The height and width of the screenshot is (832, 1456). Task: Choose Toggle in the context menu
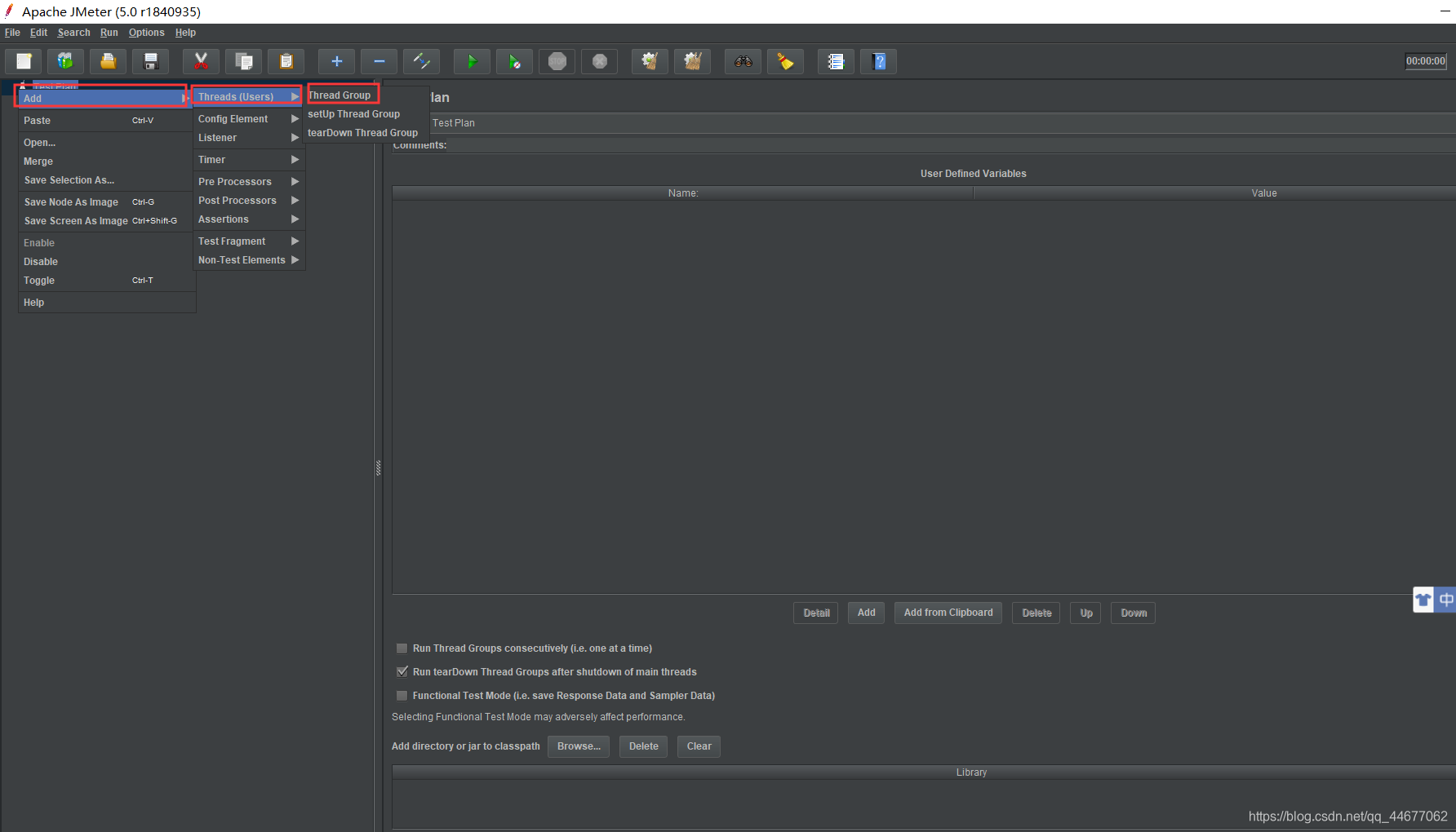106,281
